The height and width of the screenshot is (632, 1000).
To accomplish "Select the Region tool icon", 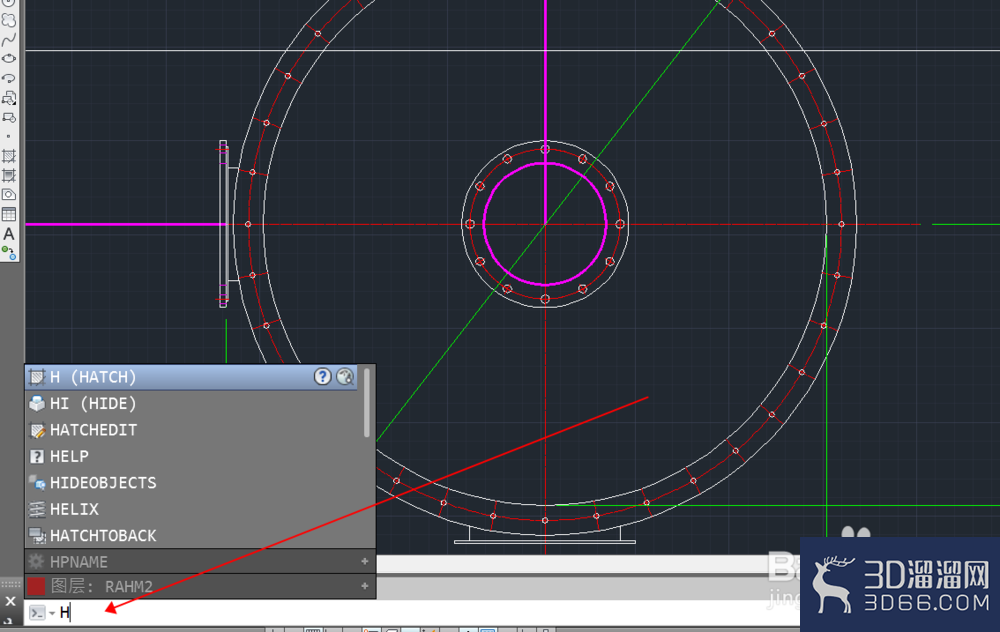I will click(x=9, y=195).
